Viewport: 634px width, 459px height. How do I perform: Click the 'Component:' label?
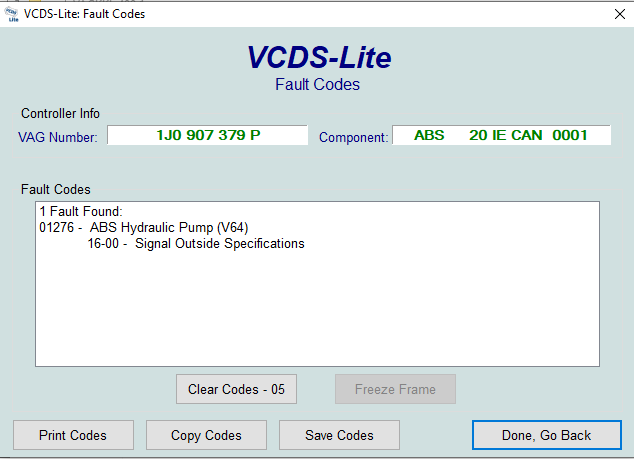click(353, 137)
